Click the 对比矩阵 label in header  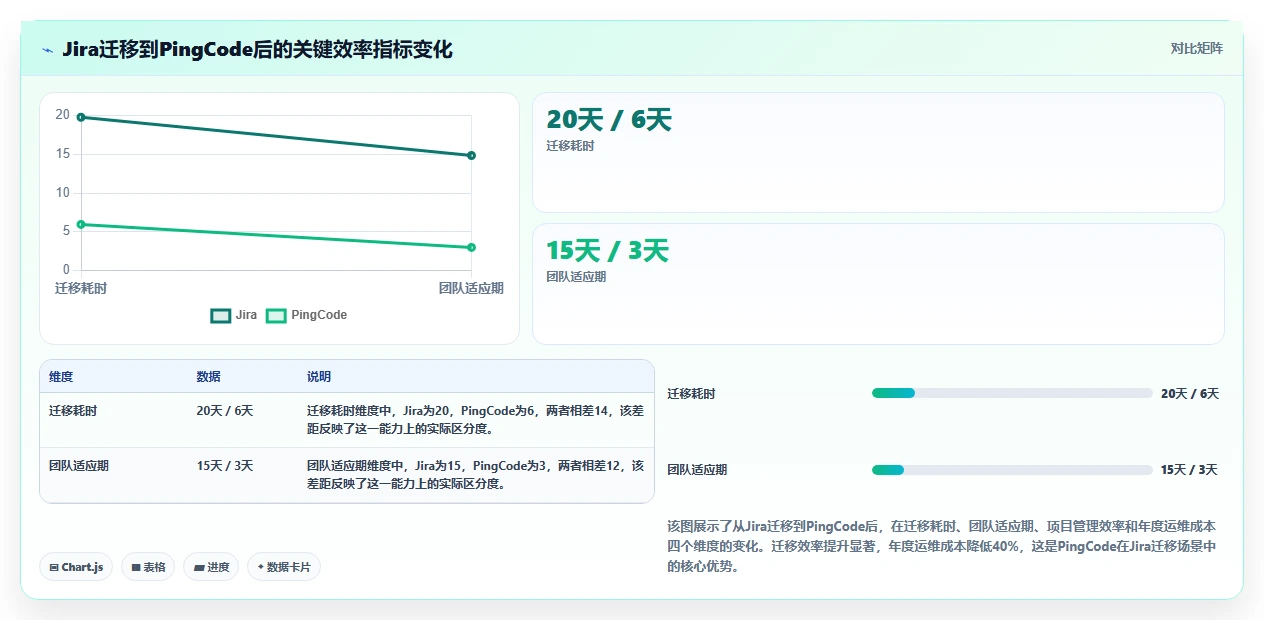(x=1196, y=48)
